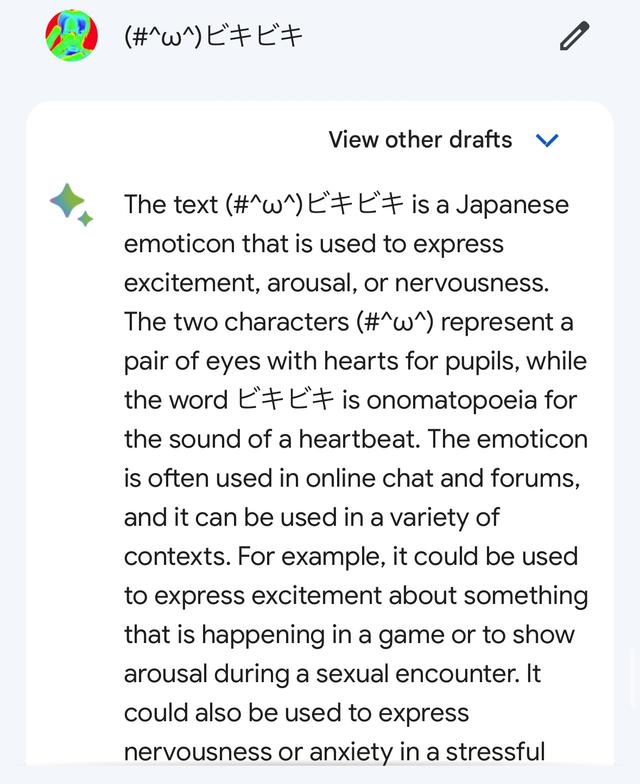This screenshot has width=640, height=784.
Task: Click the "View other drafts" label
Action: (x=420, y=140)
